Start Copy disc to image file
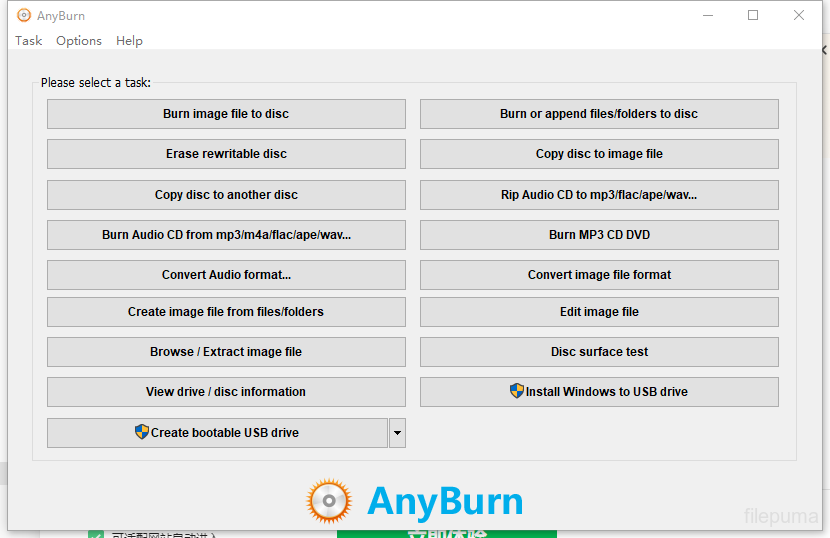This screenshot has width=830, height=538. [x=599, y=154]
